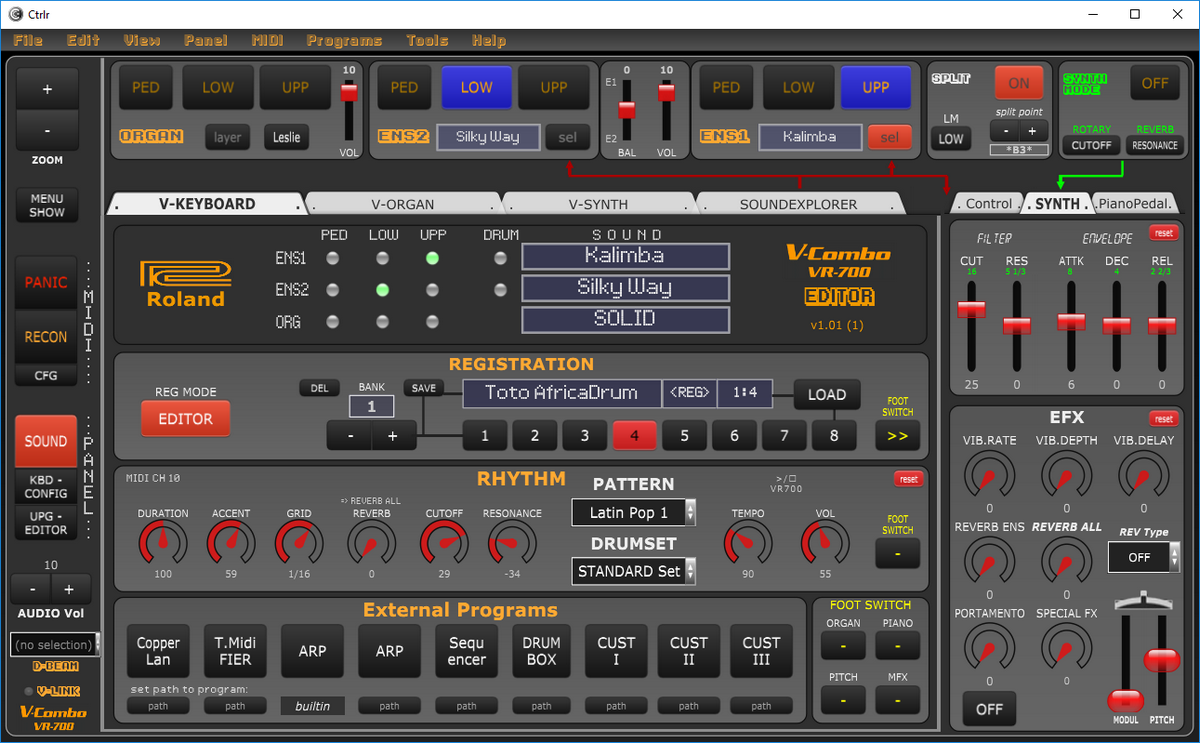Select registration slot 5
The height and width of the screenshot is (743, 1200).
(685, 435)
